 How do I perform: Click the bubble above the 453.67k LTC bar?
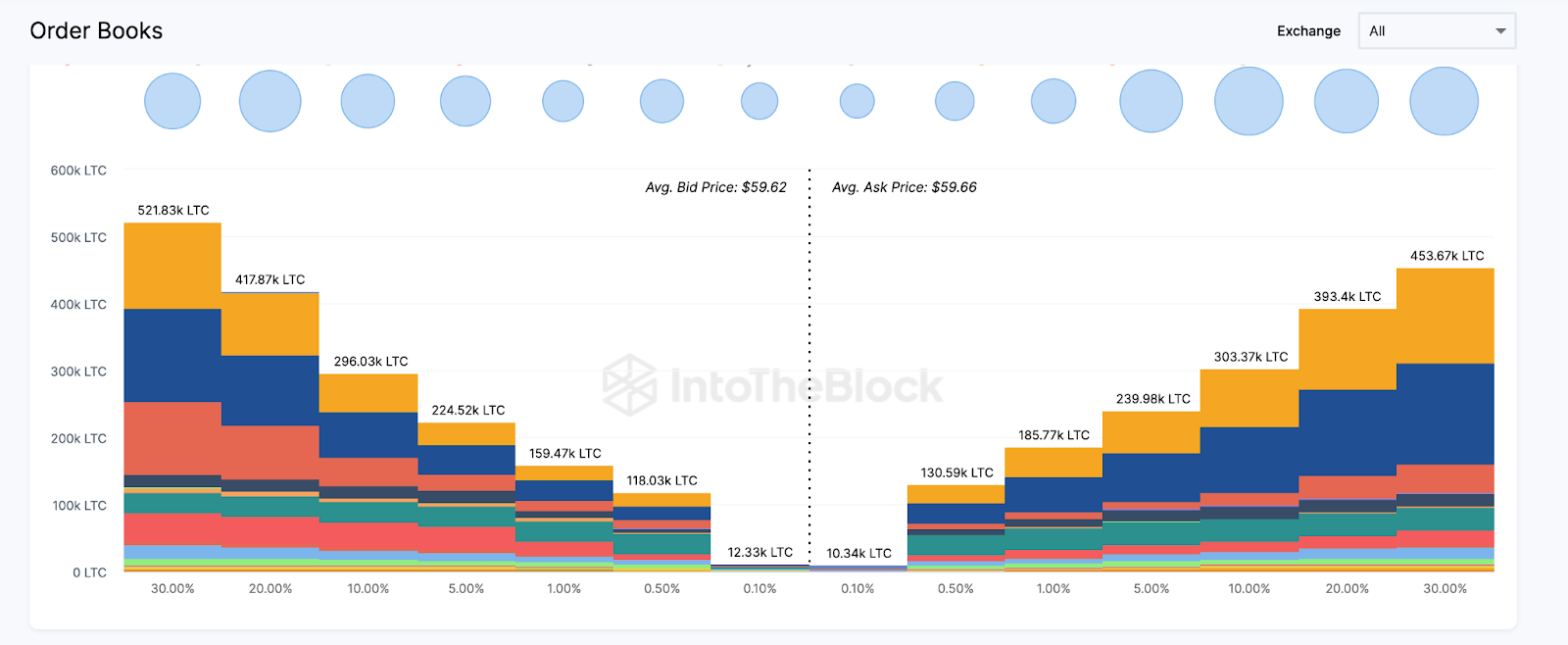coord(1444,101)
